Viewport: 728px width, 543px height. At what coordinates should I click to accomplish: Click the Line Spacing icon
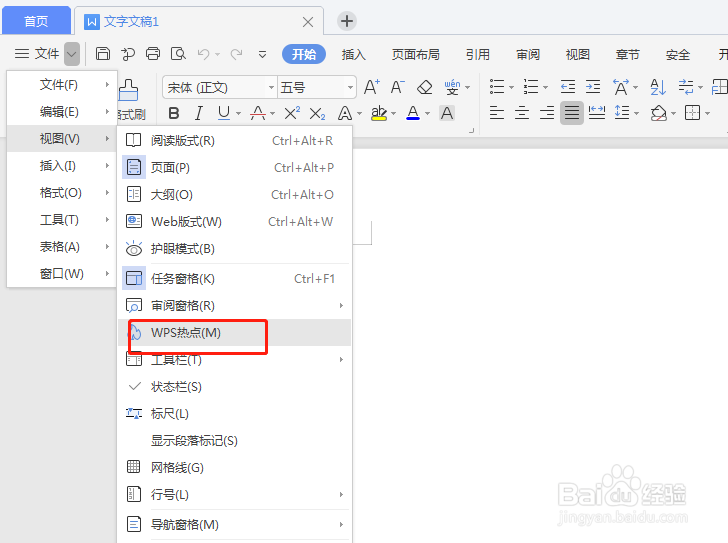click(622, 112)
